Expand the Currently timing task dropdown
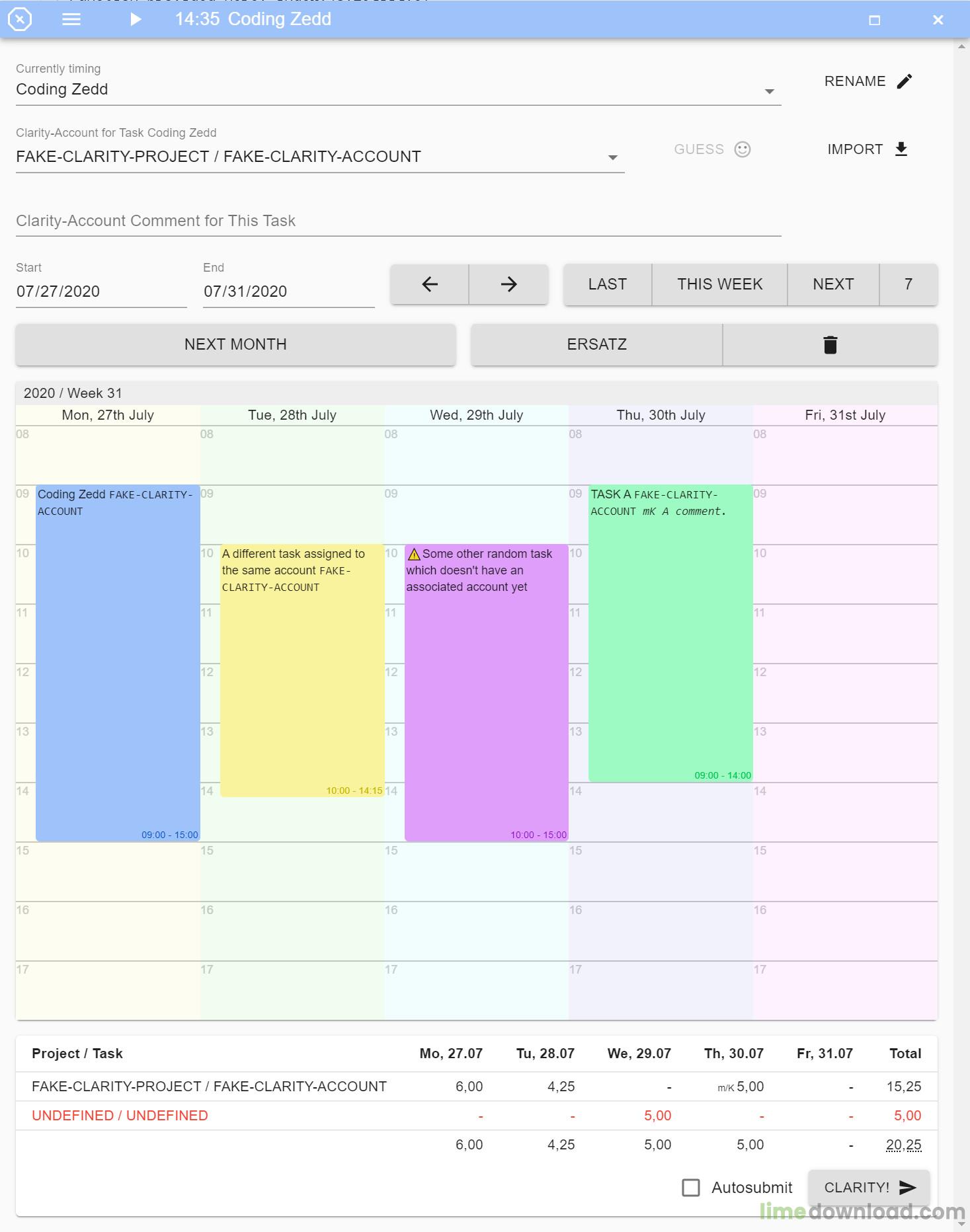The image size is (970, 1232). [x=769, y=91]
